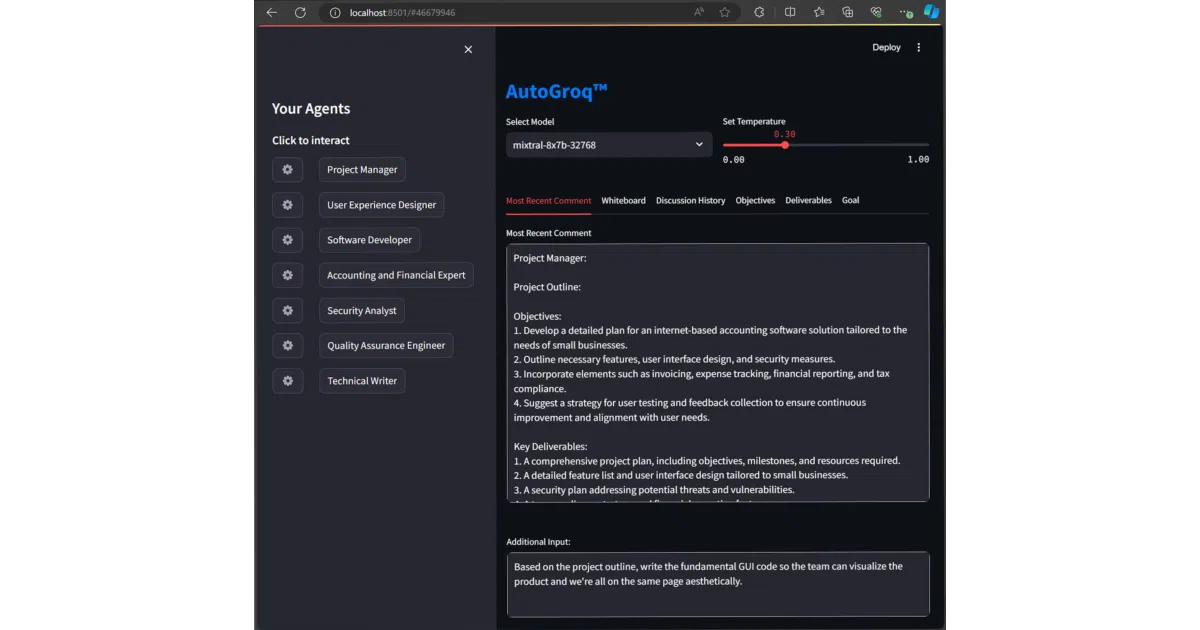Open browser Settings and more ellipsis
Image resolution: width=1200 pixels, height=630 pixels.
pos(905,13)
